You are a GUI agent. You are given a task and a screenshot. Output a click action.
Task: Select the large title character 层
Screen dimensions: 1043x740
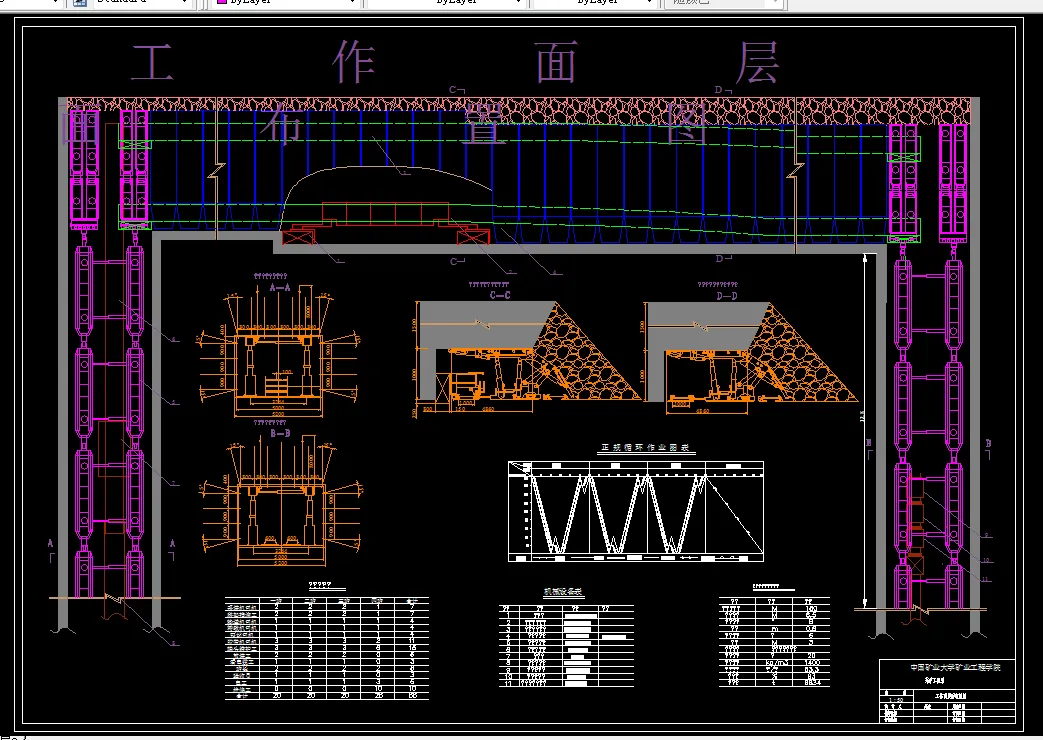tap(757, 62)
